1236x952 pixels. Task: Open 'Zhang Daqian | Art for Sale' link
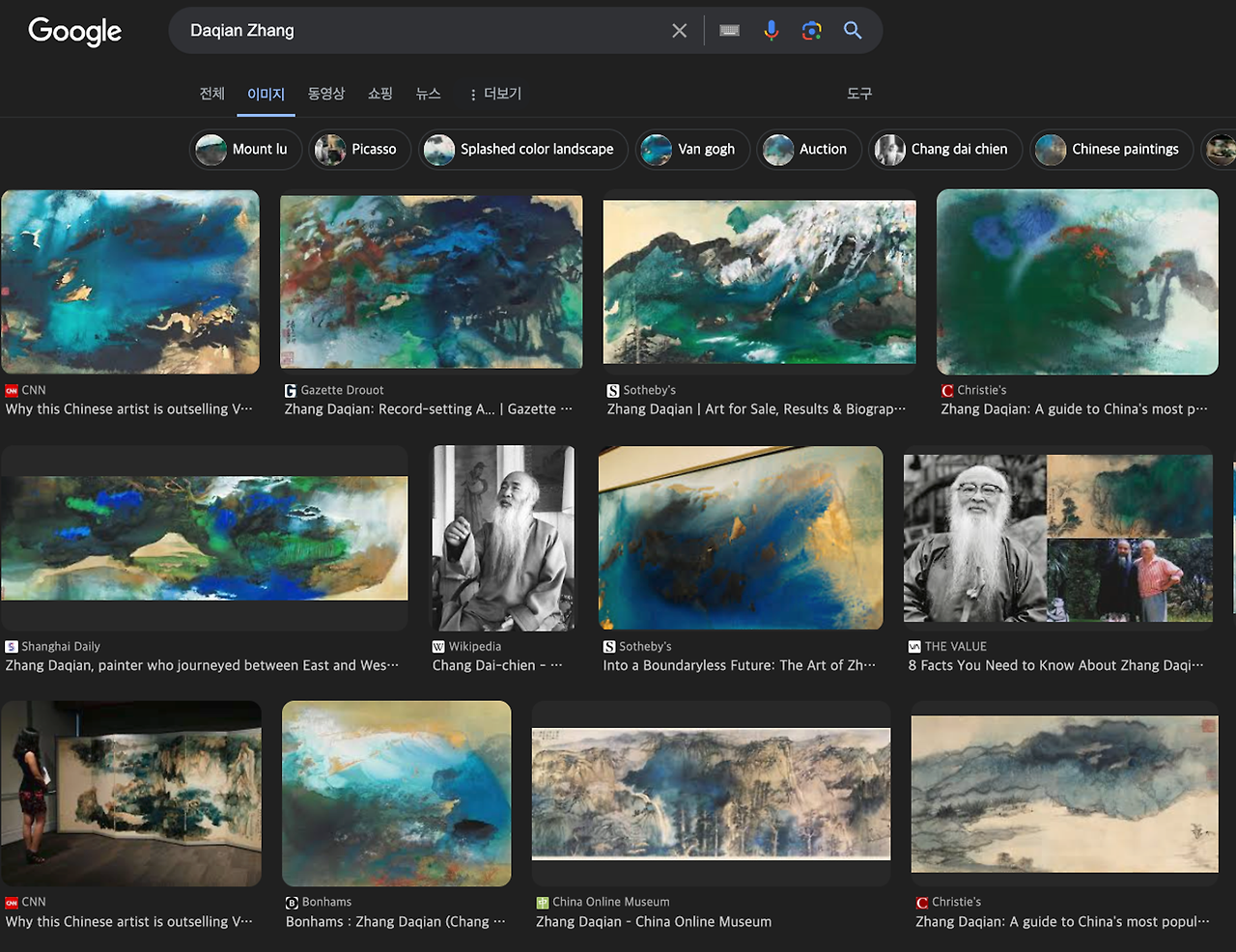point(756,409)
